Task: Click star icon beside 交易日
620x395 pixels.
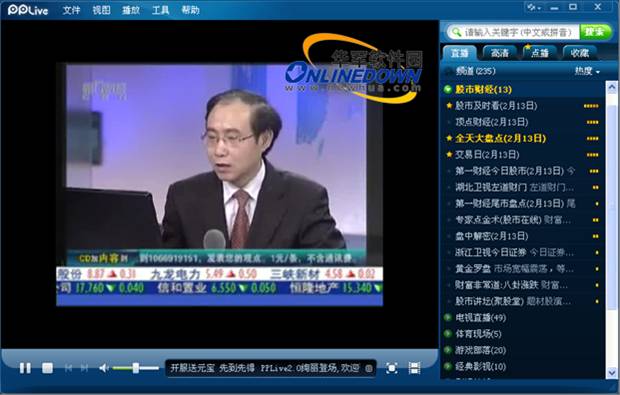Action: (x=449, y=154)
